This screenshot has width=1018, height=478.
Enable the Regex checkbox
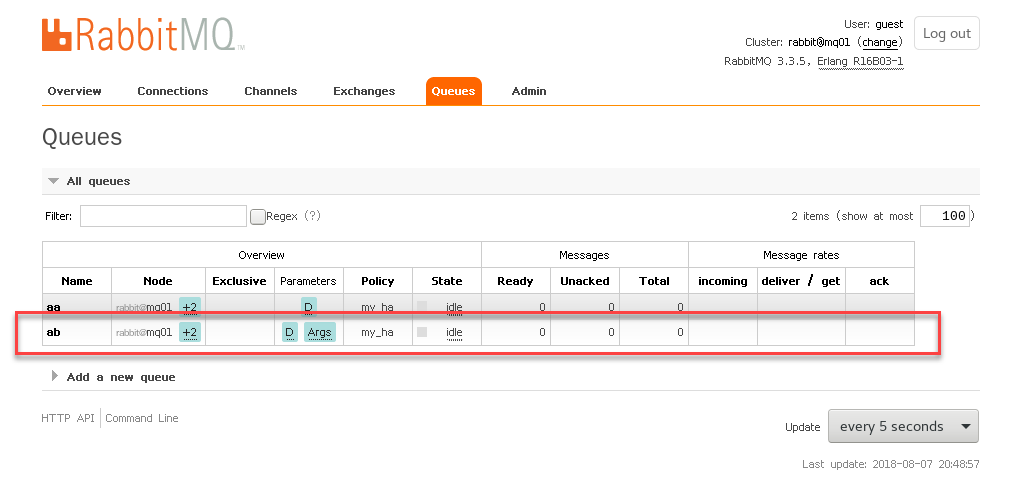point(258,217)
